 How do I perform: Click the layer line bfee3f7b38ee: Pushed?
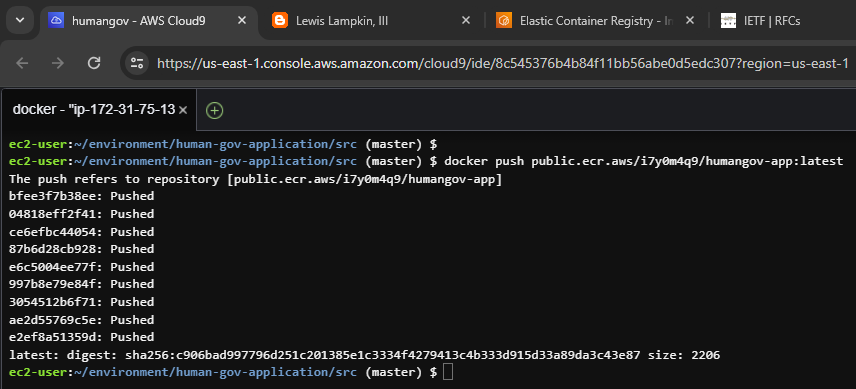pyautogui.click(x=81, y=196)
